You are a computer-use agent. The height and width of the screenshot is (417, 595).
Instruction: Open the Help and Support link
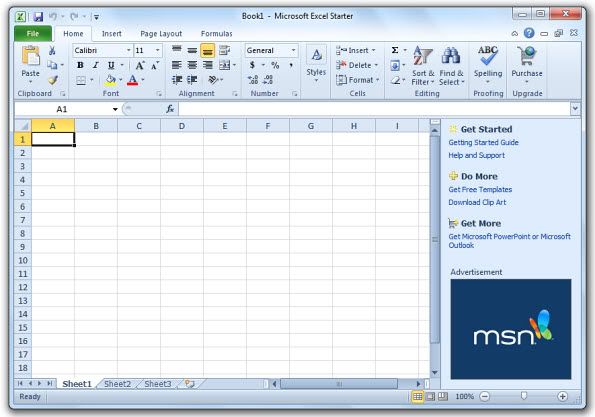(477, 156)
